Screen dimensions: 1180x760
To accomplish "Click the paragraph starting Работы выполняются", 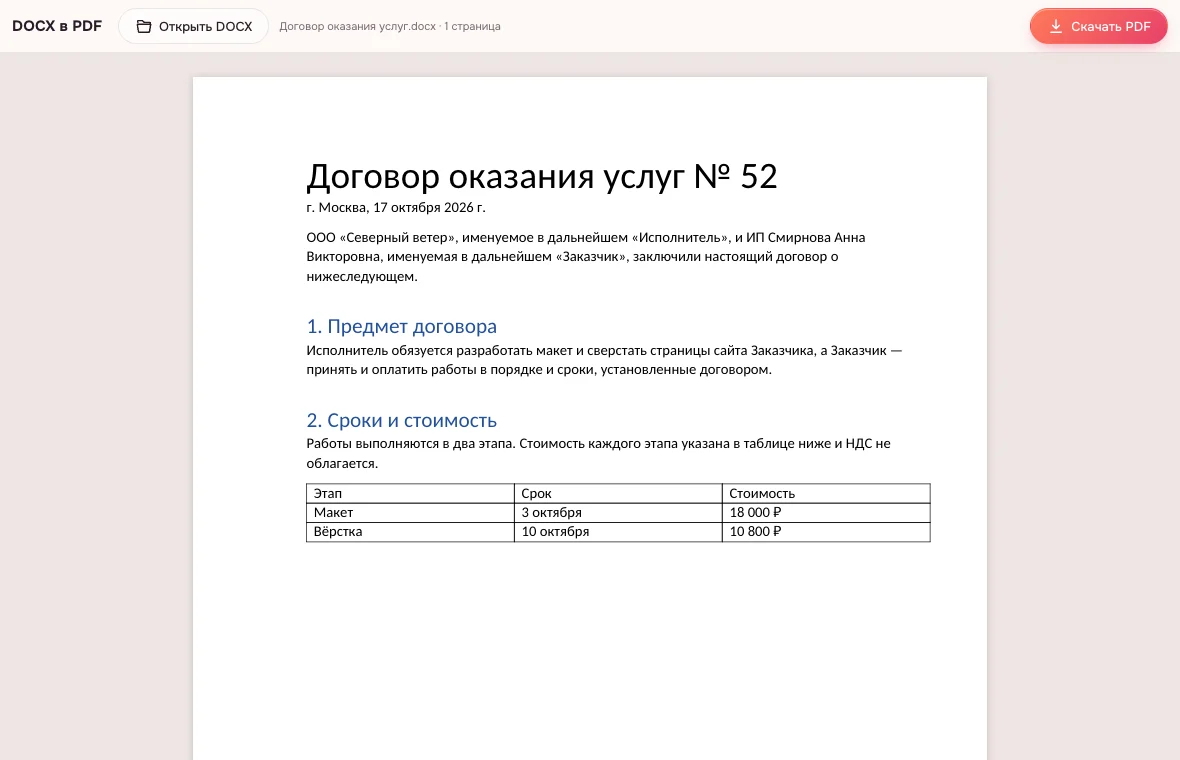I will point(598,453).
